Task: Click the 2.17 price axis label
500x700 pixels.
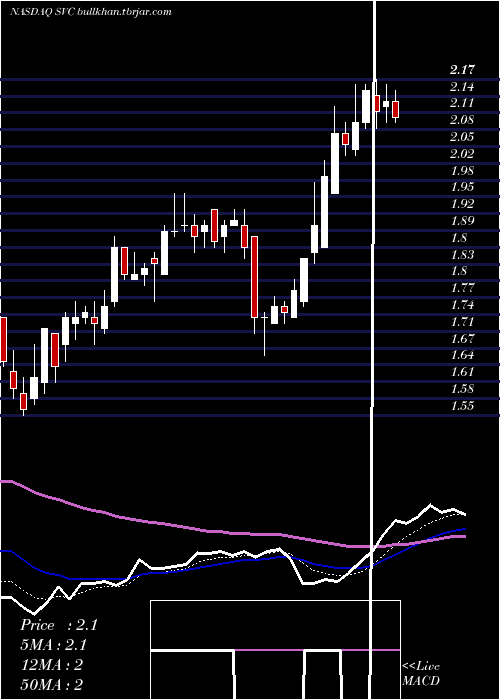Action: (462, 70)
